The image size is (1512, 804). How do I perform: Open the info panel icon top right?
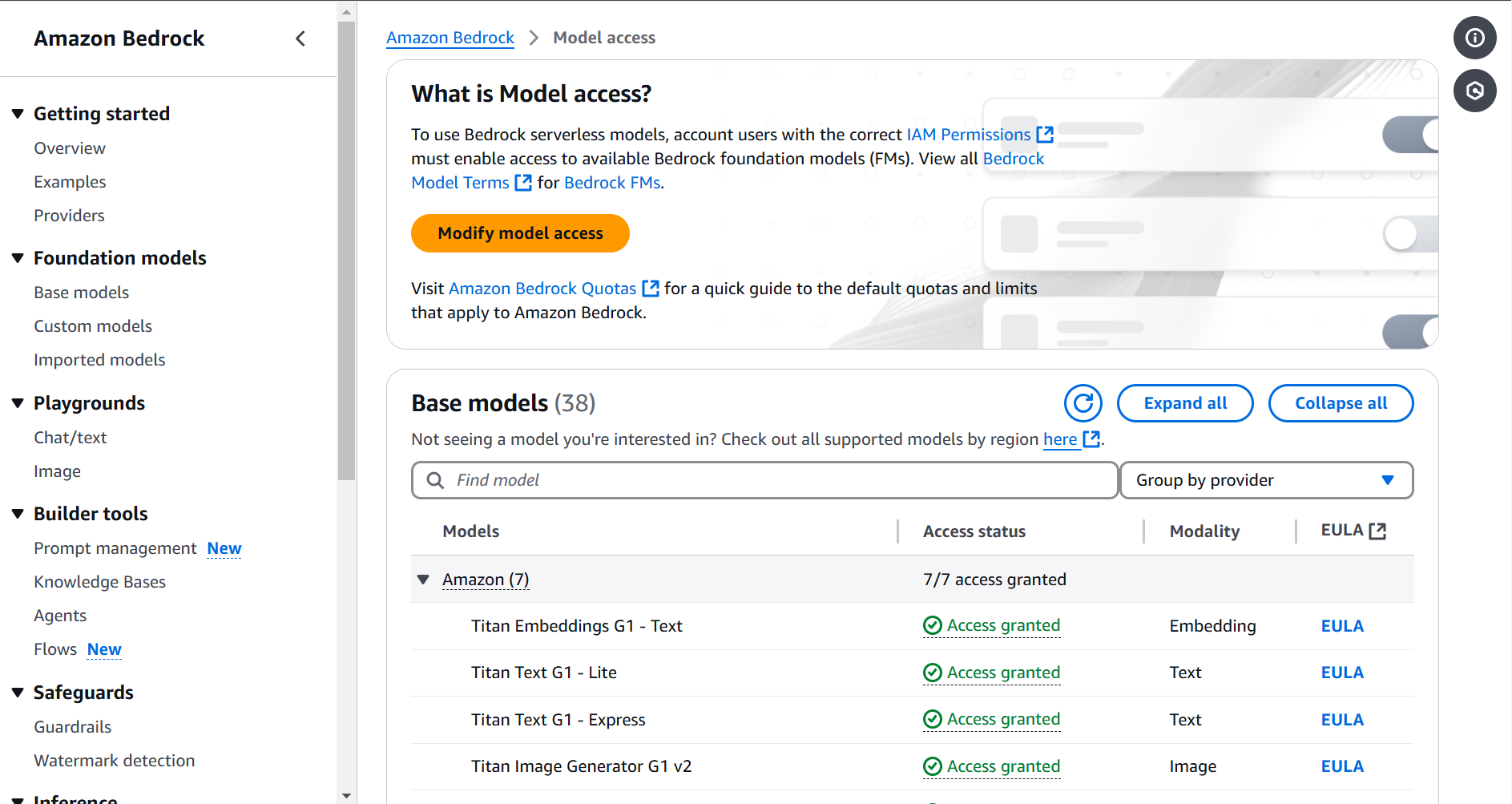[1474, 38]
